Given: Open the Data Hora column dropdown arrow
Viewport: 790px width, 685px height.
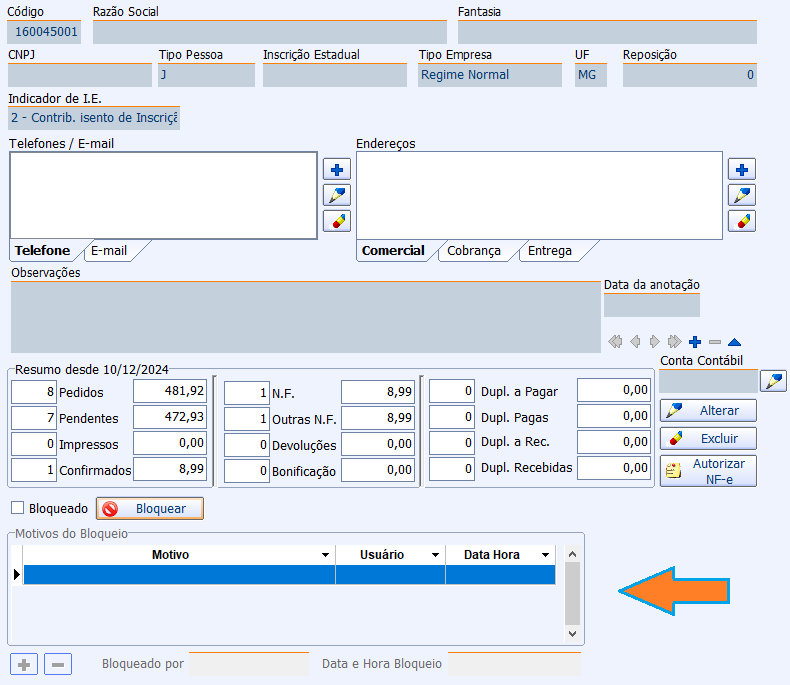Looking at the screenshot, I should tap(545, 555).
